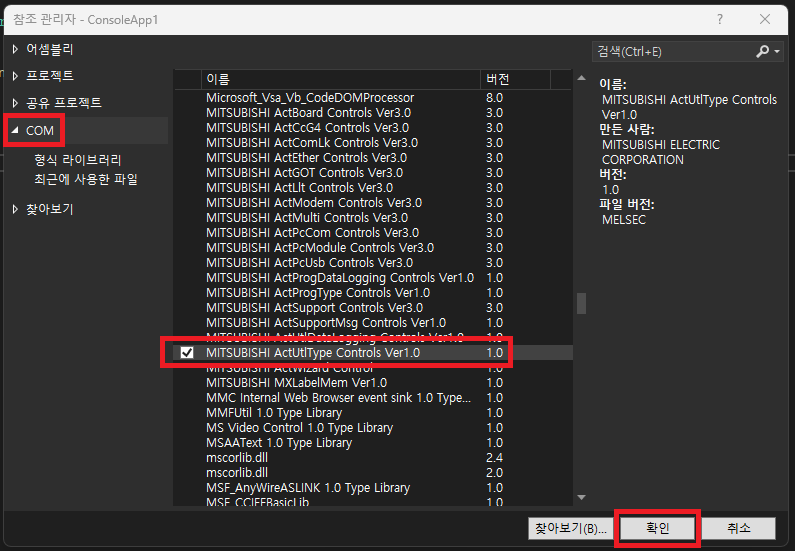
Task: Select MITSUBISHI ActProgDataLogging Controls Ver1.0
Action: 373,277
